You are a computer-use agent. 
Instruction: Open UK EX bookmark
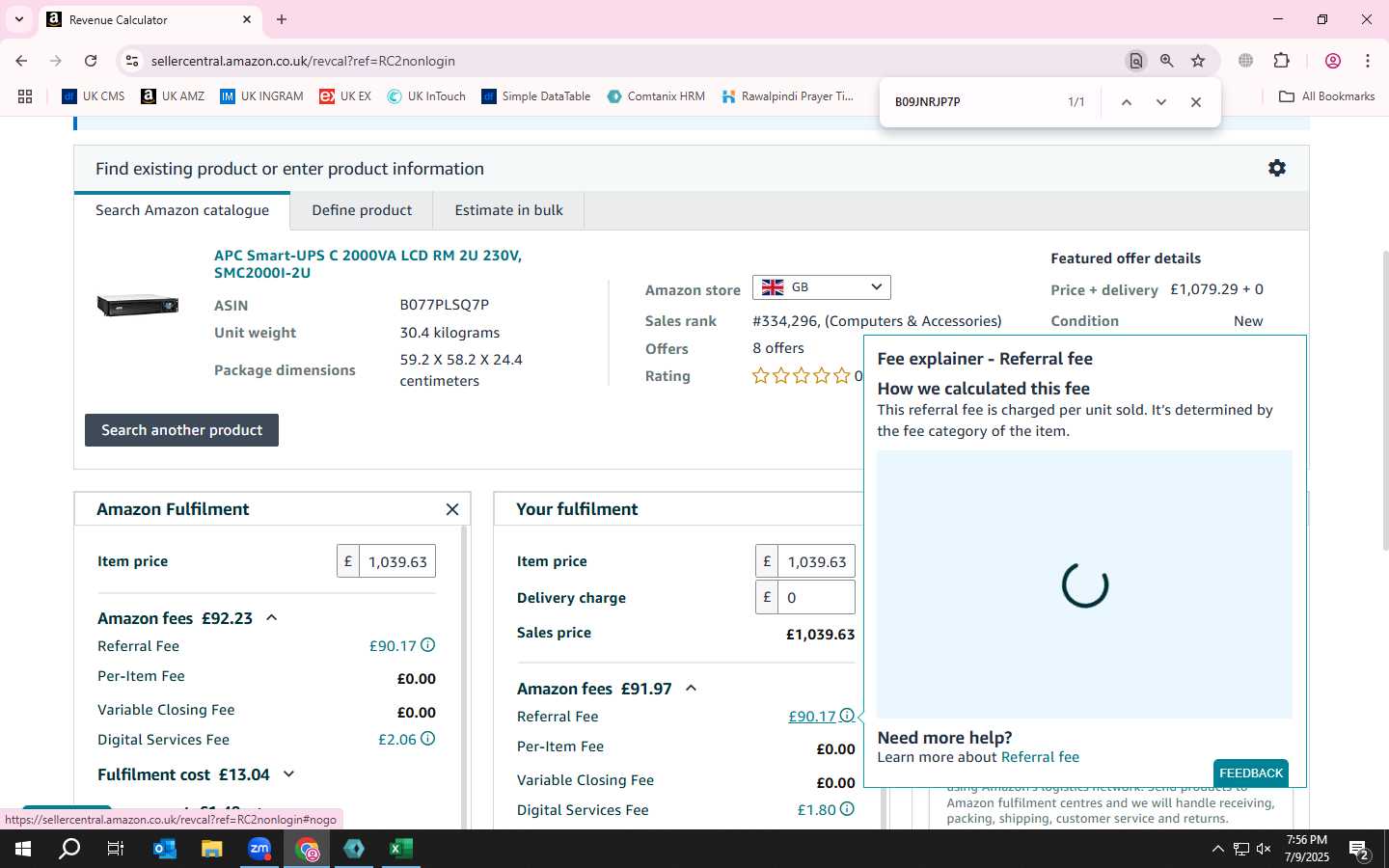click(345, 96)
